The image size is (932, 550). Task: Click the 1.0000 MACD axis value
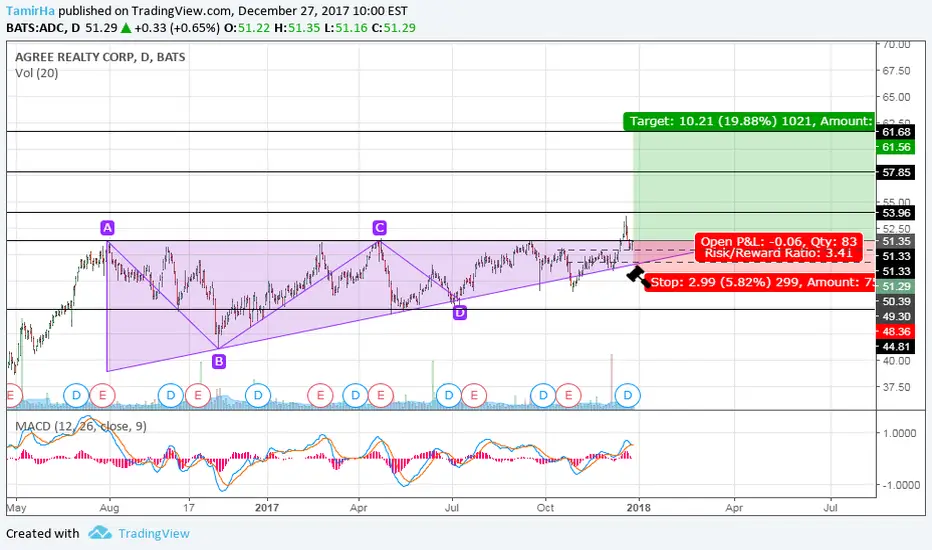899,433
